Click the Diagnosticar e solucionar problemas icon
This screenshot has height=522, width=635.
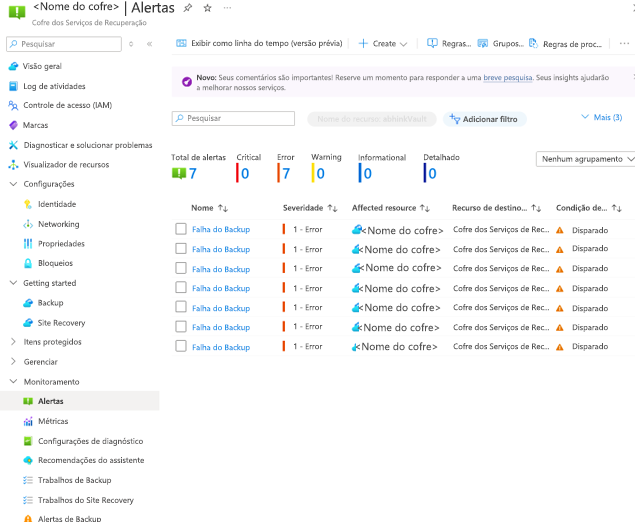coord(13,145)
